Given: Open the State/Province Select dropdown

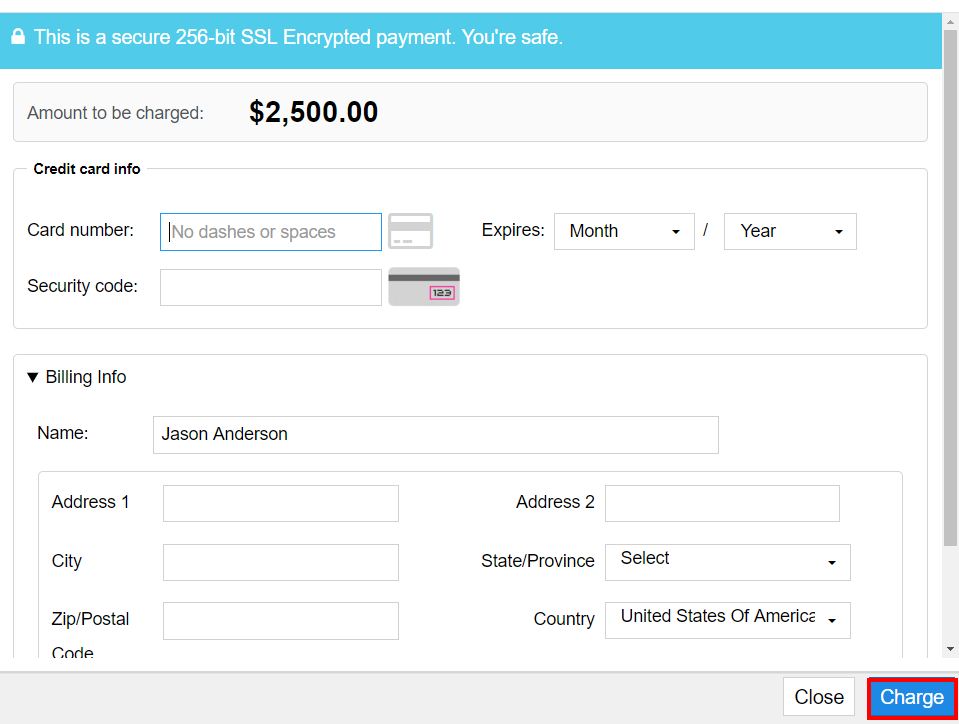Looking at the screenshot, I should point(728,562).
